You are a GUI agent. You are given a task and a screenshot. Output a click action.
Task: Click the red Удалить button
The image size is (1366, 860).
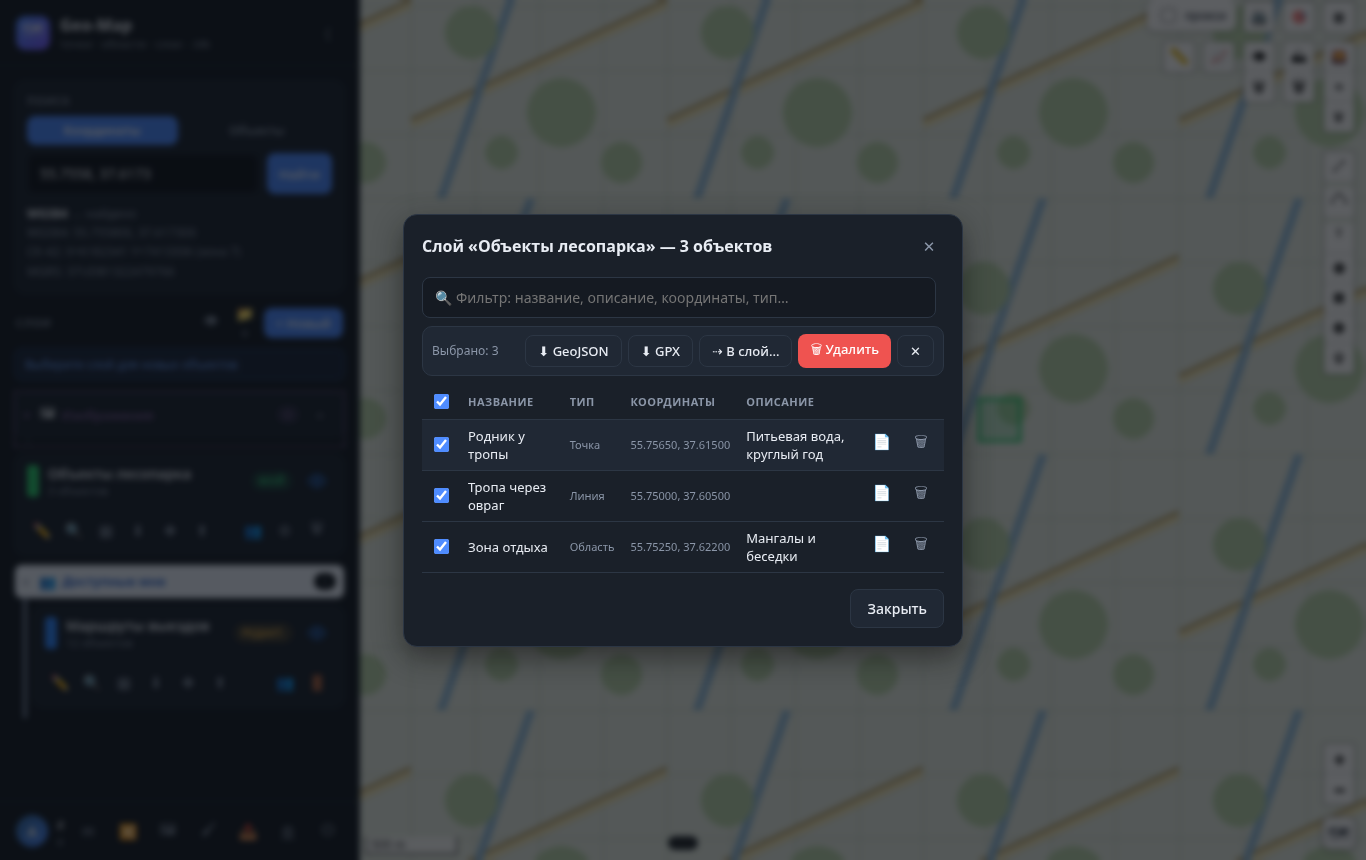point(844,351)
